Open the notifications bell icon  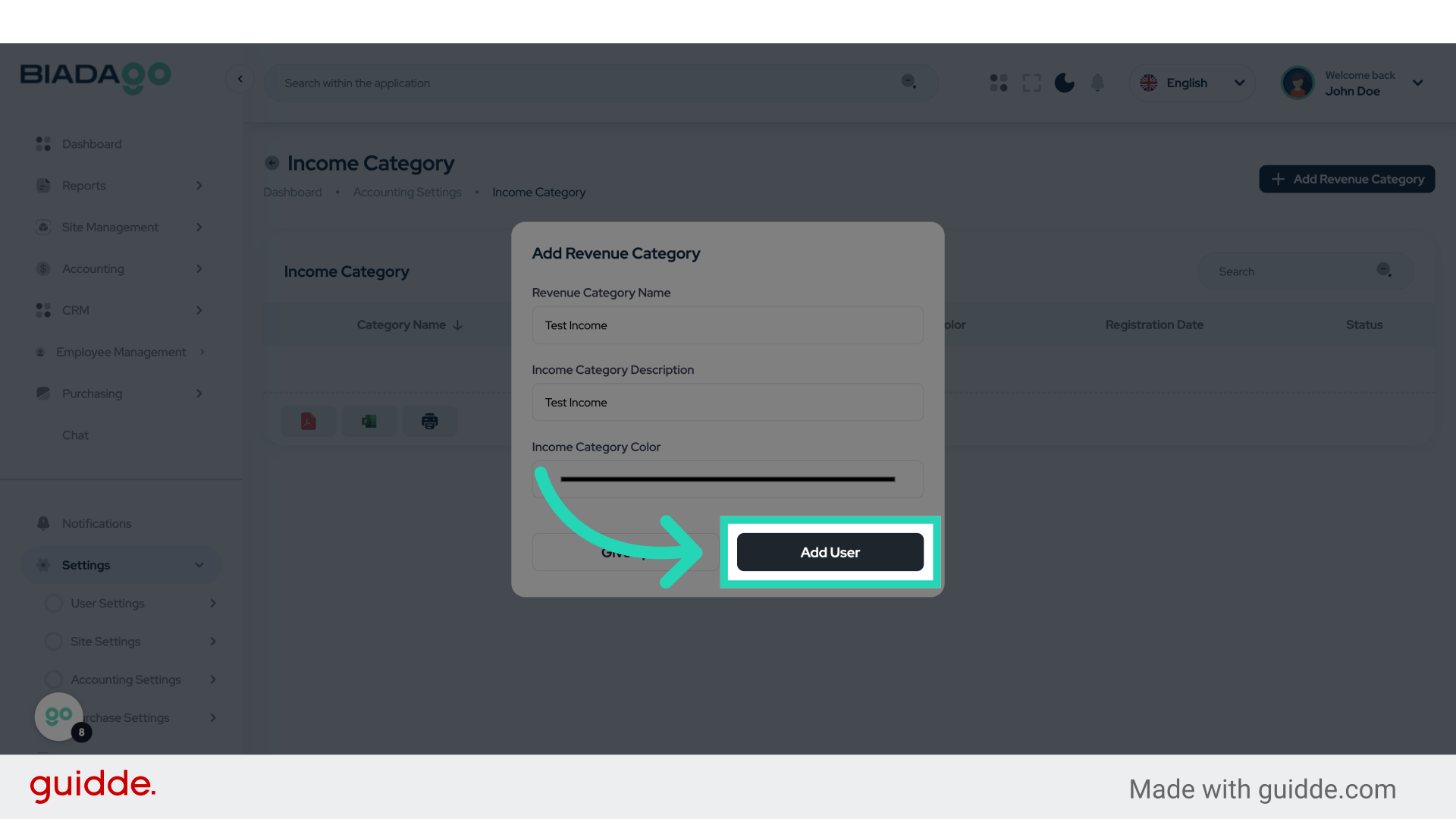pos(1097,83)
